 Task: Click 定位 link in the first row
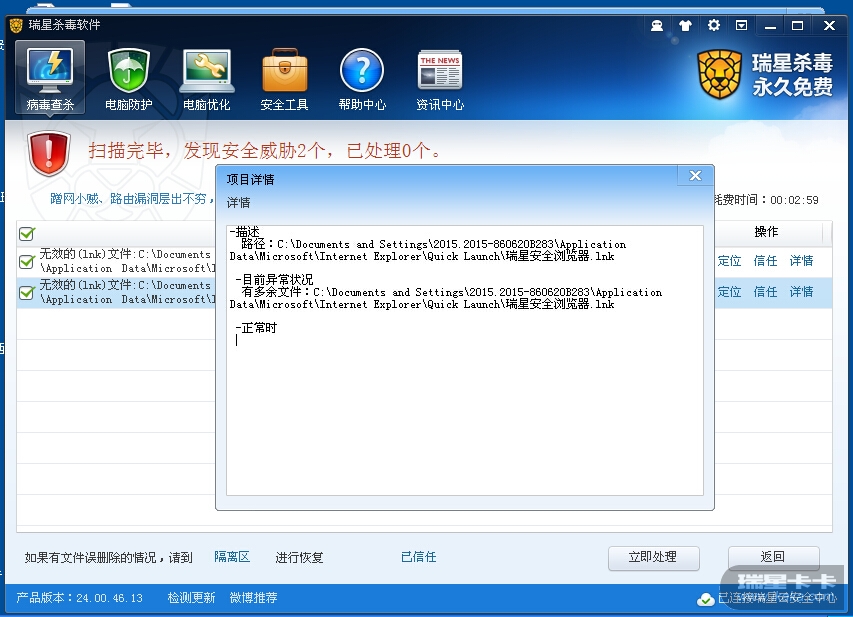click(729, 261)
